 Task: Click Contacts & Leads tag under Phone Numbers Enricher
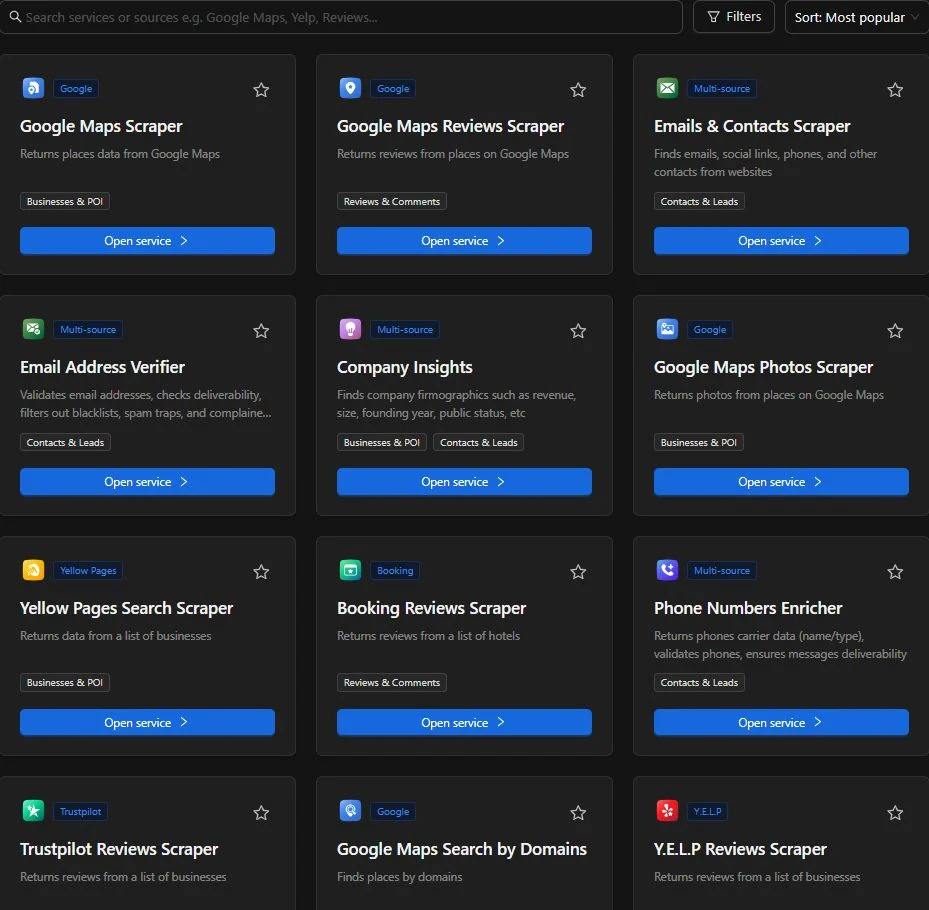click(x=699, y=682)
